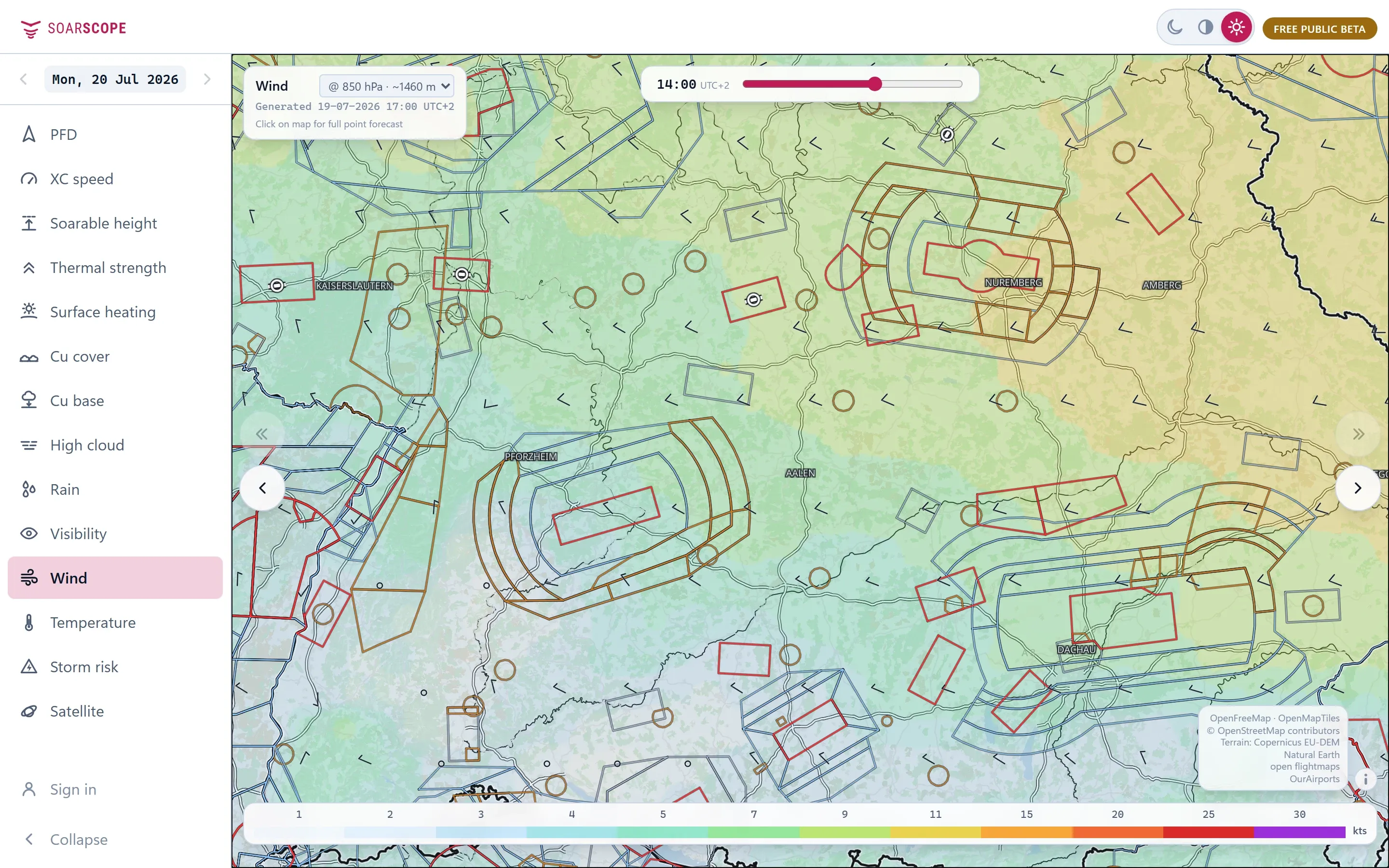The height and width of the screenshot is (868, 1389).
Task: Click the purple 30 kts legend color
Action: (x=1299, y=832)
